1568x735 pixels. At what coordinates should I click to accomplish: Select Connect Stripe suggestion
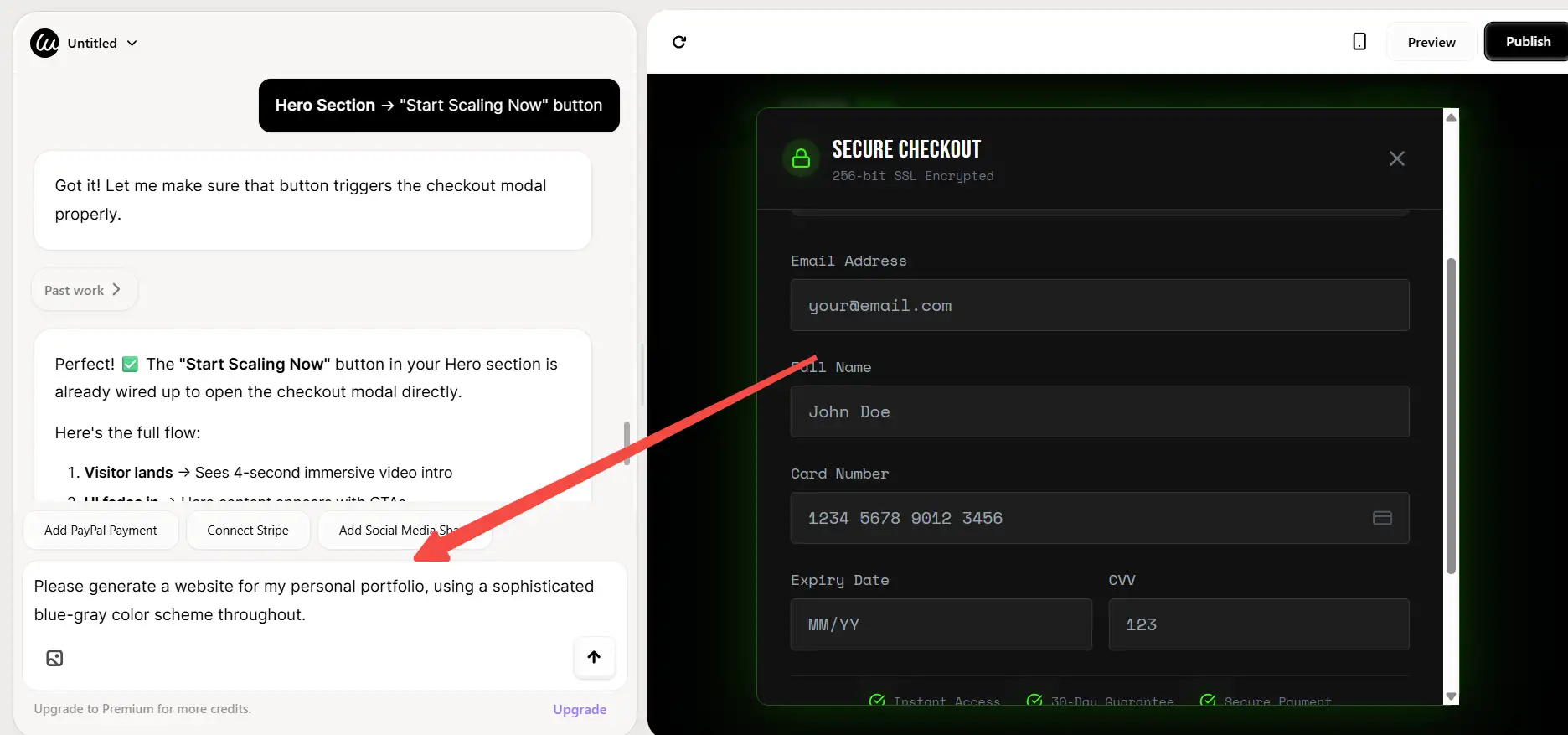tap(248, 531)
